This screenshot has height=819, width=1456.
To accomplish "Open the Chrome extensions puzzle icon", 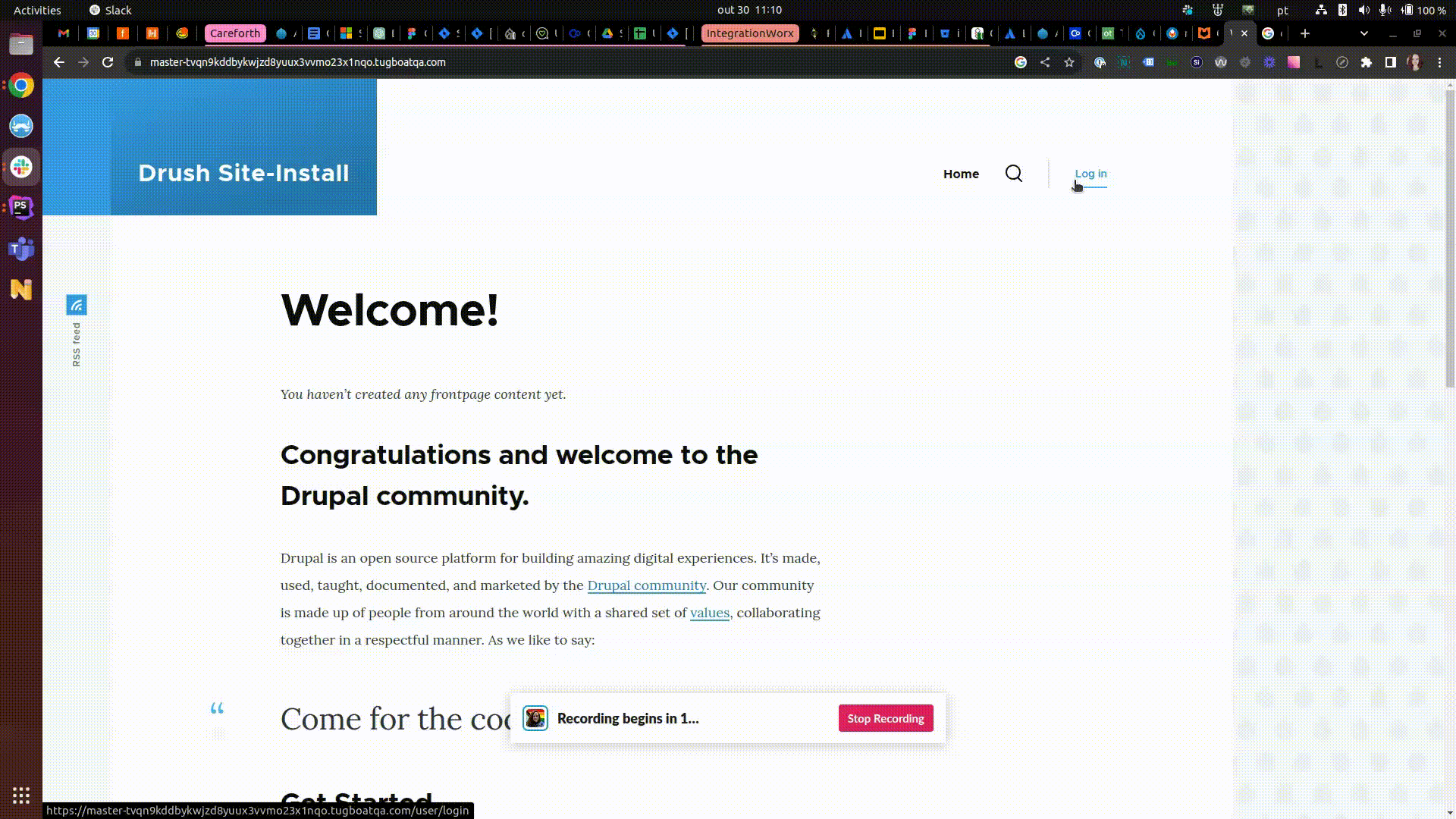I will tap(1366, 62).
